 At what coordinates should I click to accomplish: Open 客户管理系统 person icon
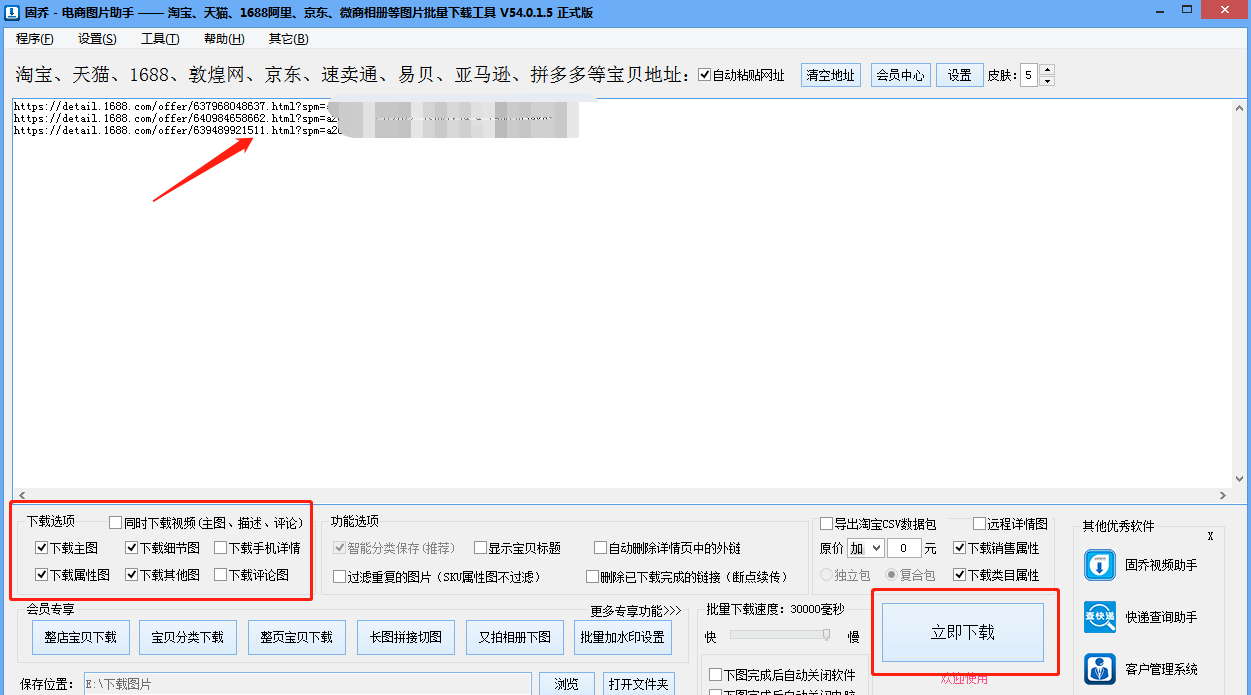pyautogui.click(x=1100, y=669)
